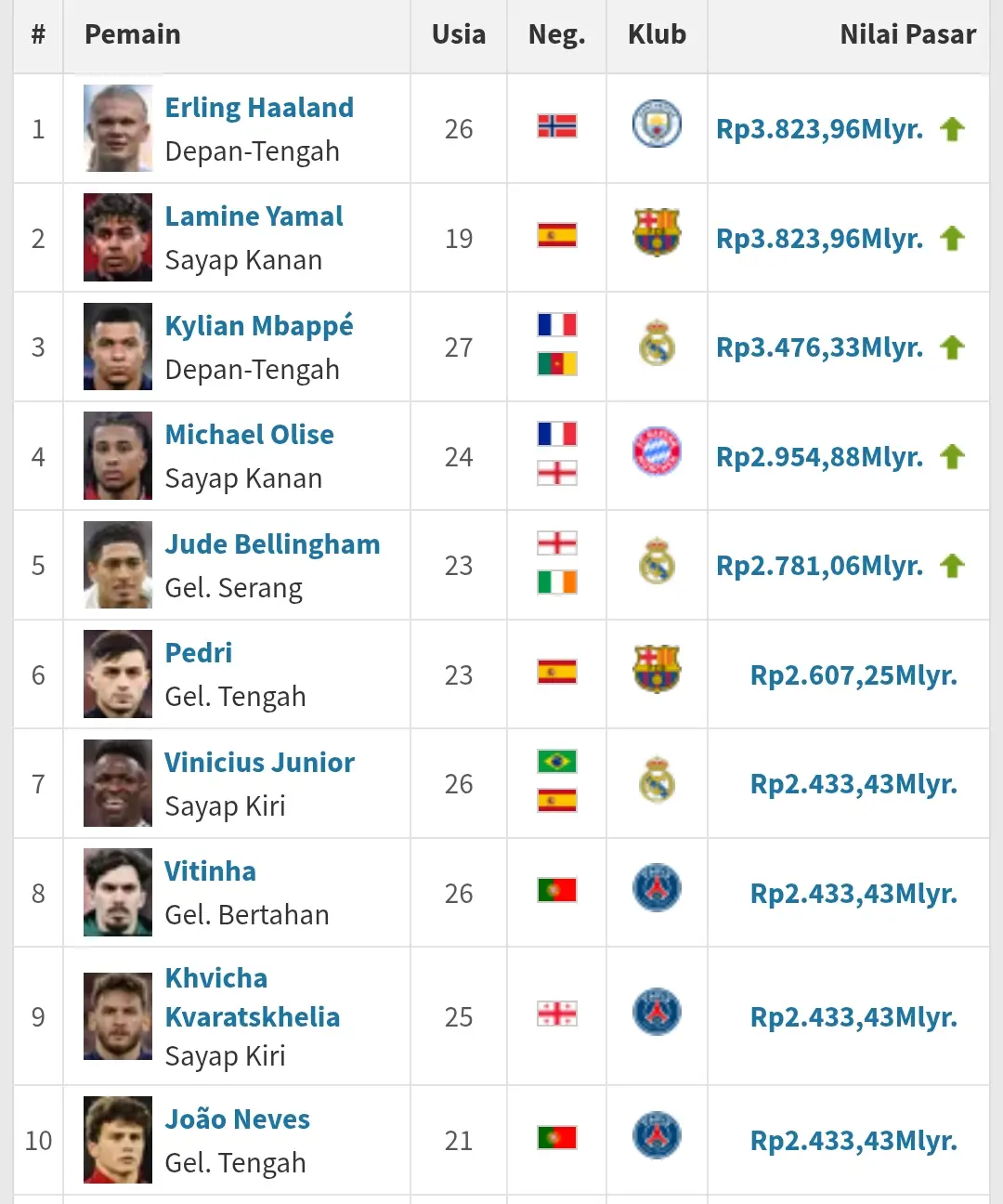This screenshot has width=1003, height=1204.
Task: Click the Manchester City club crest
Action: pyautogui.click(x=657, y=125)
